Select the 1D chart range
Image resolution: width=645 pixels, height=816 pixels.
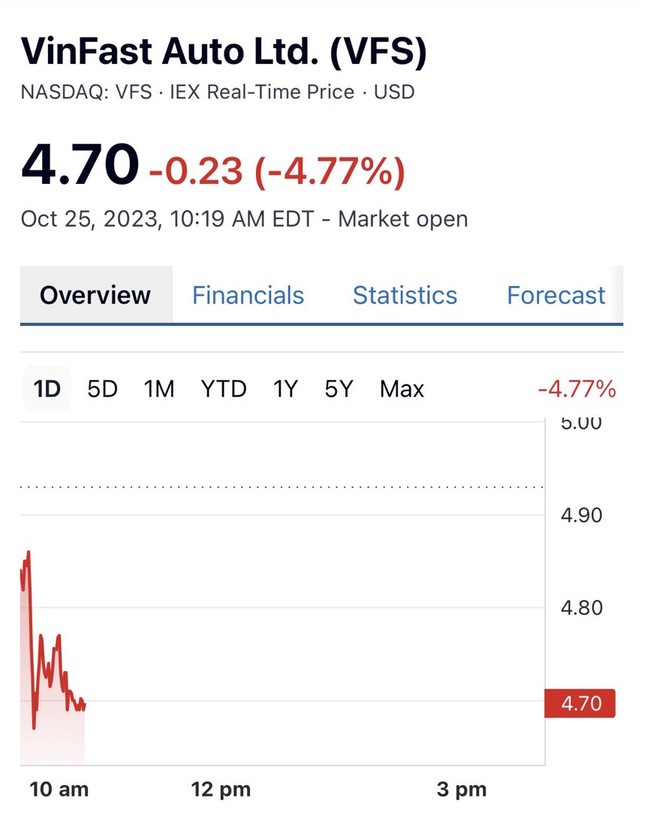(47, 389)
